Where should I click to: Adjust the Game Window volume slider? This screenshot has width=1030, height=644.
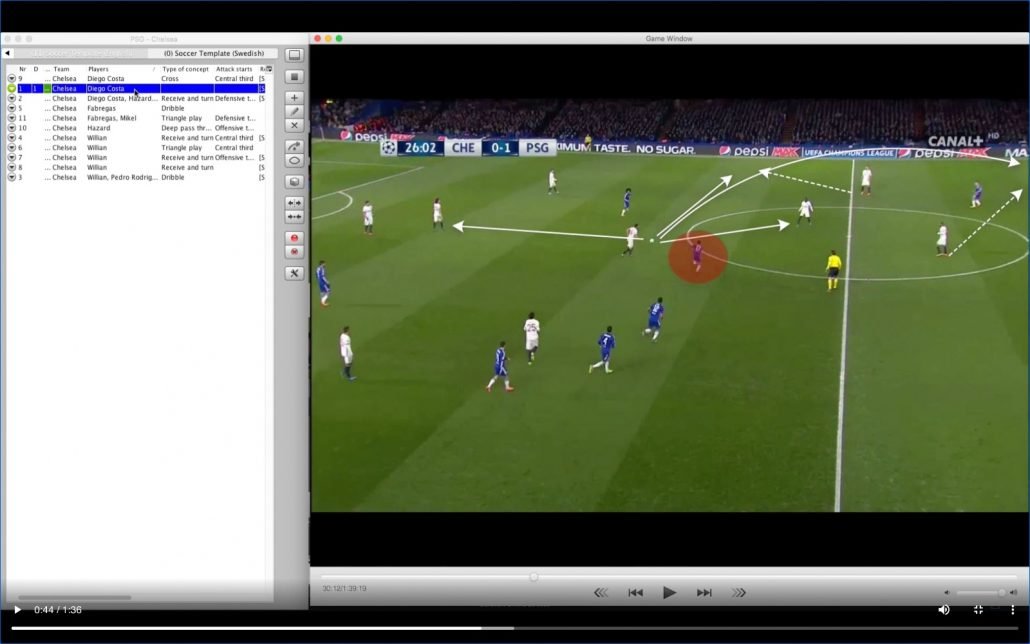pyautogui.click(x=980, y=593)
